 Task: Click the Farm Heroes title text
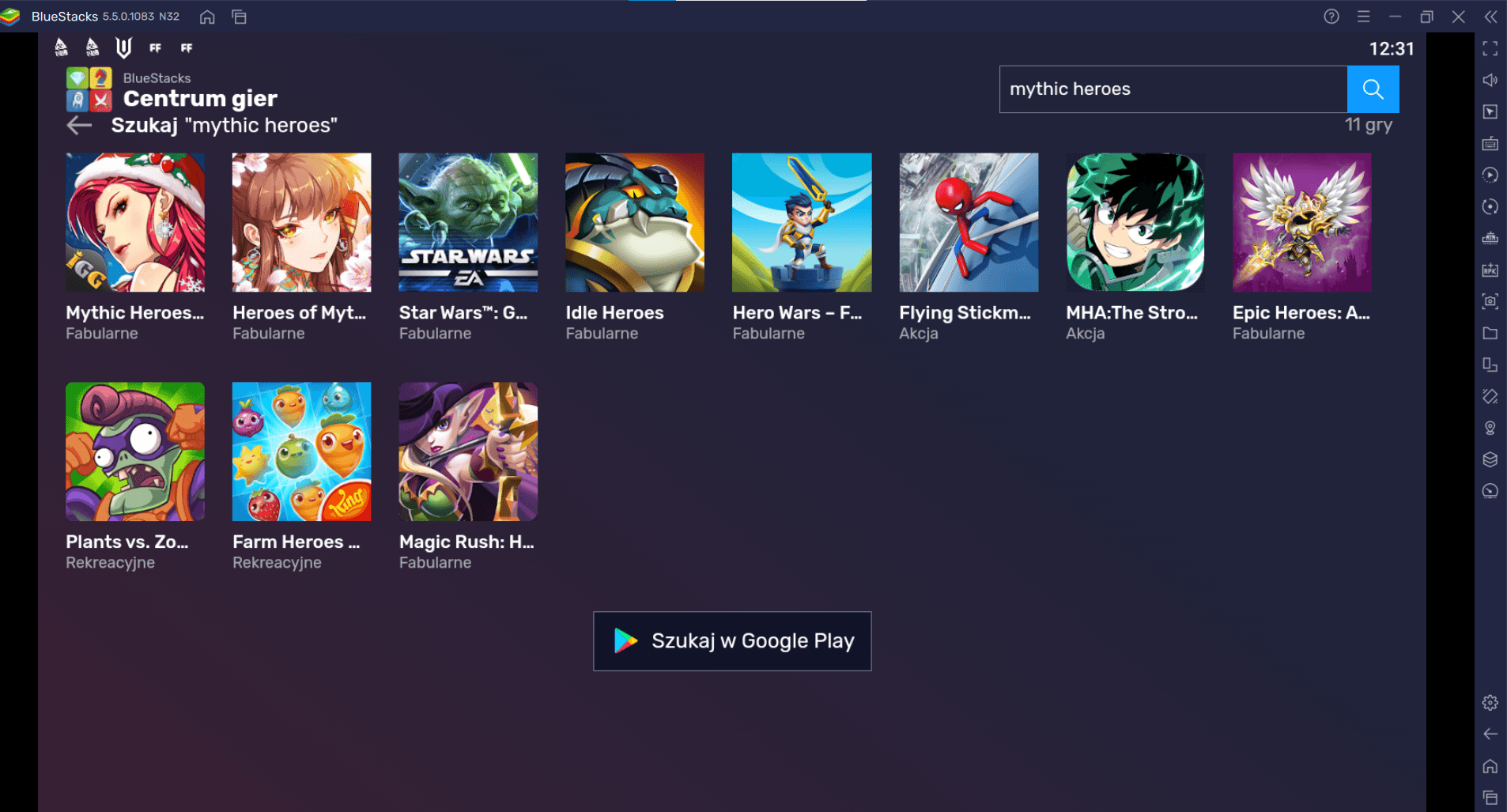pyautogui.click(x=296, y=542)
